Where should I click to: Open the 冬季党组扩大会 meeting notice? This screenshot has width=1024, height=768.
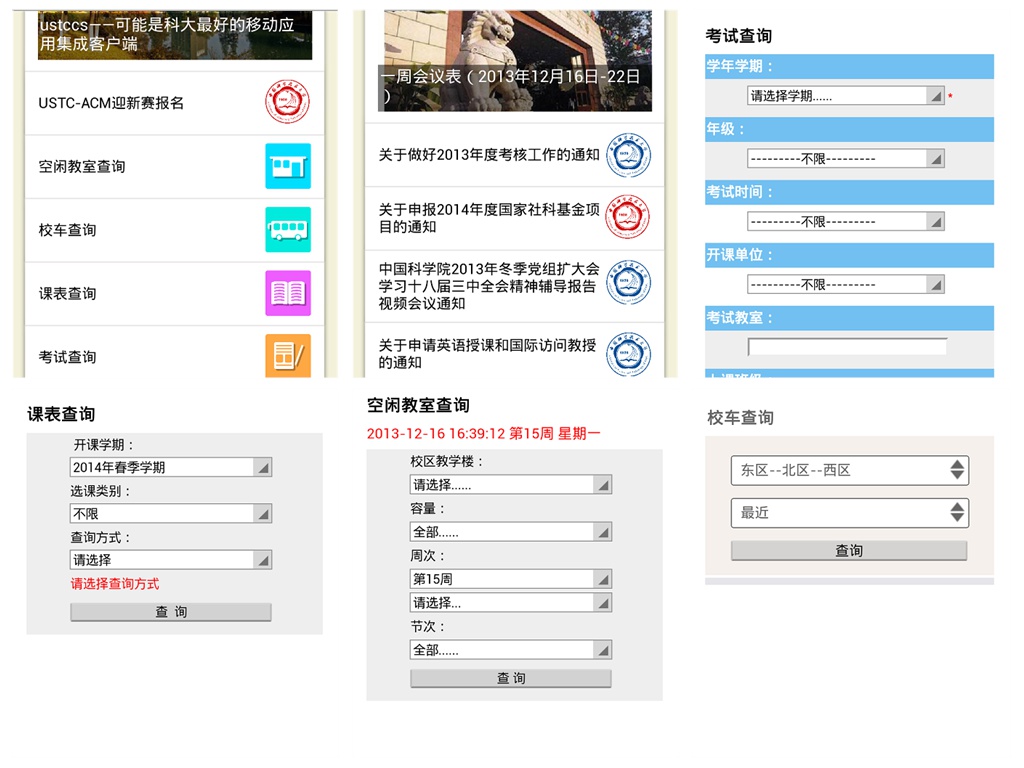pos(488,286)
